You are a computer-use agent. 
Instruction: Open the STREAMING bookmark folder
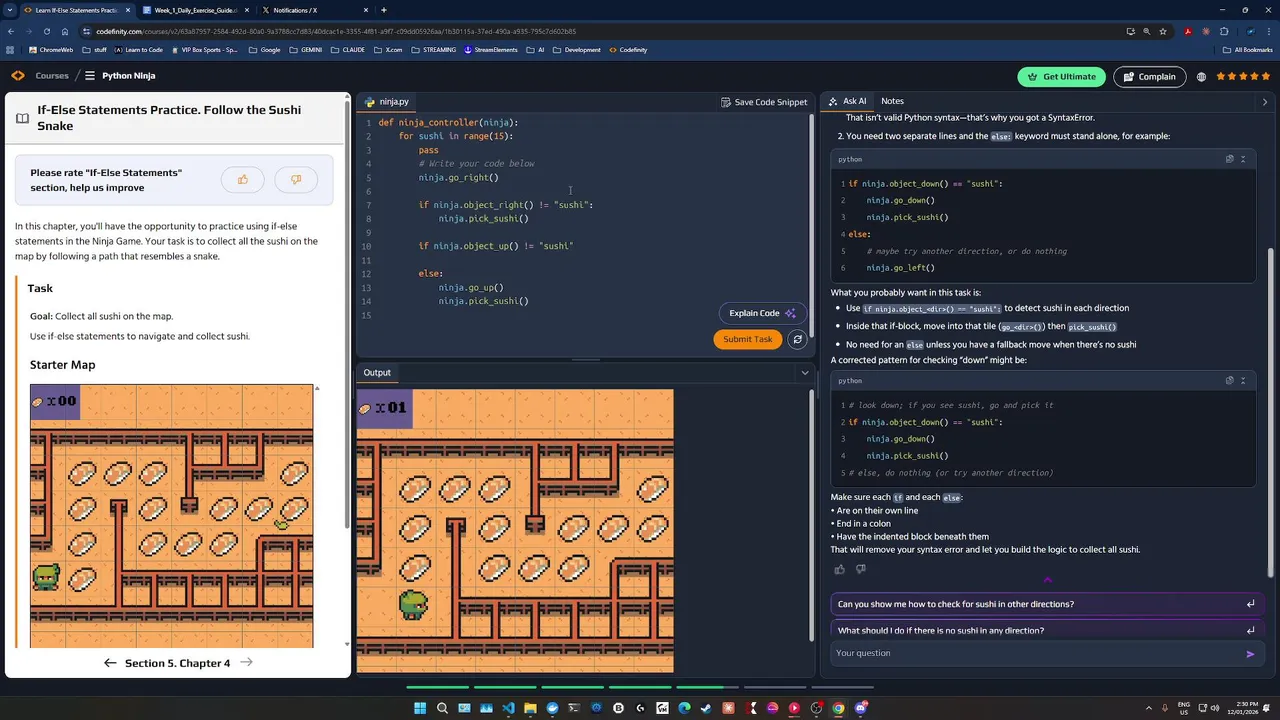[x=434, y=50]
